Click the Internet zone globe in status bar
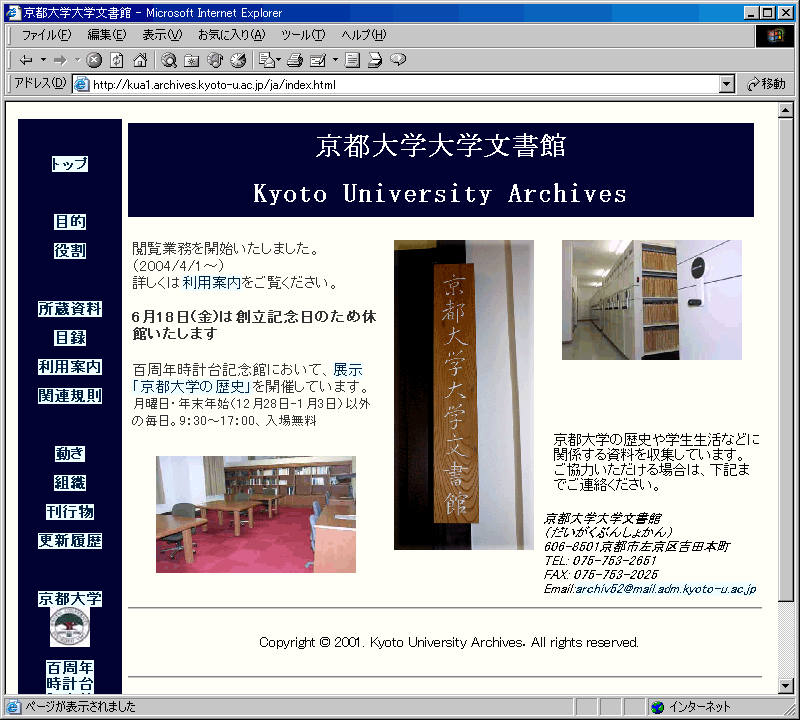This screenshot has height=720, width=800. point(658,707)
